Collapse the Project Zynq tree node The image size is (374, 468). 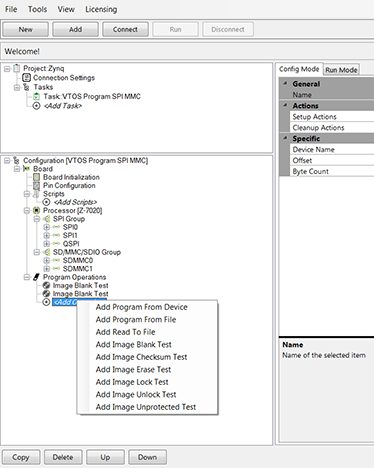pos(7,69)
